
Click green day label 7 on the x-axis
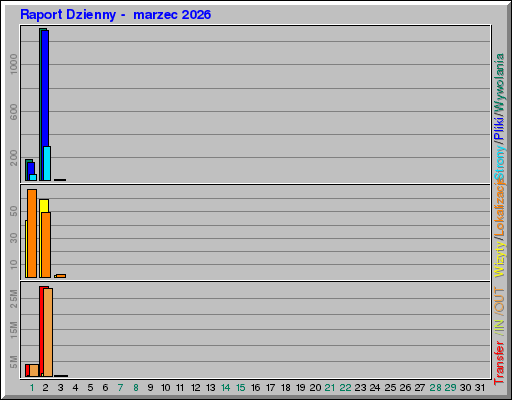tap(120, 388)
